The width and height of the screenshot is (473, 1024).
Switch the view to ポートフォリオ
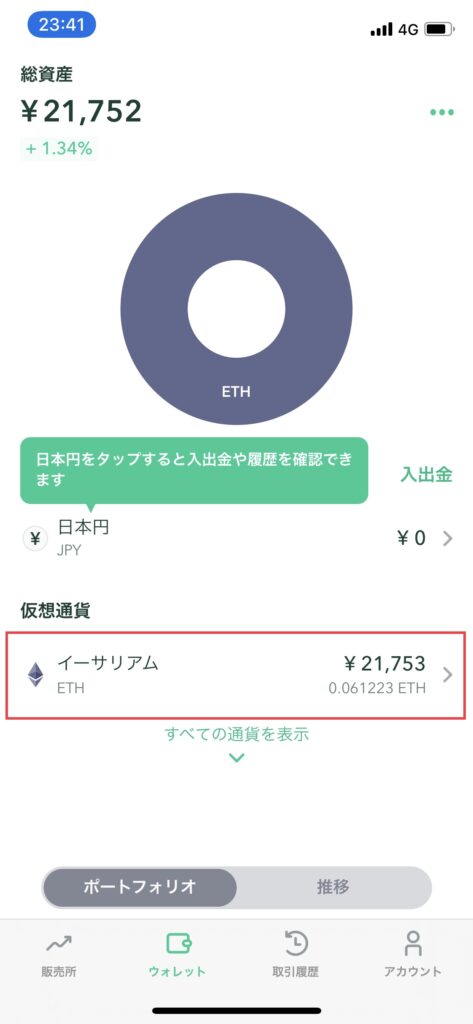[139, 887]
